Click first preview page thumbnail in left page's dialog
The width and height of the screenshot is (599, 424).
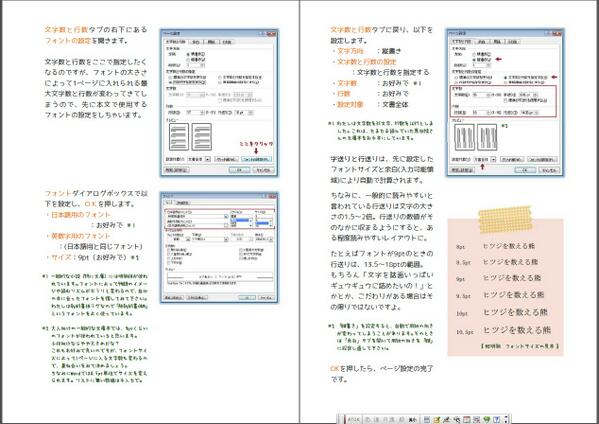pos(179,137)
